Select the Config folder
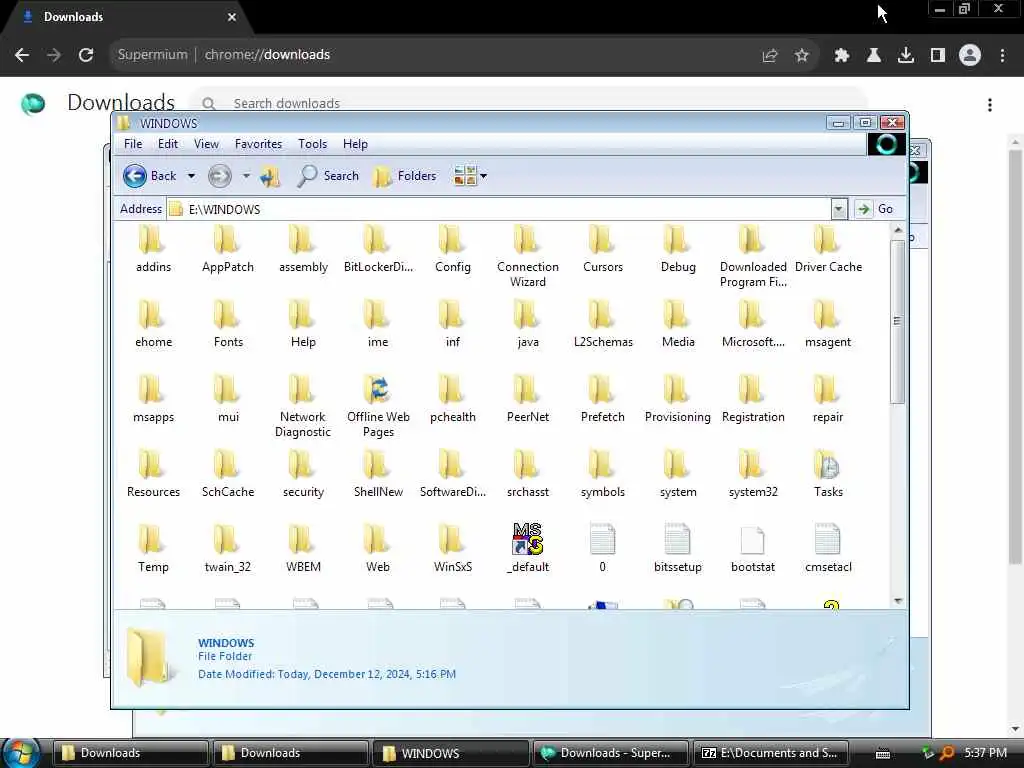Viewport: 1024px width, 768px height. pyautogui.click(x=453, y=249)
